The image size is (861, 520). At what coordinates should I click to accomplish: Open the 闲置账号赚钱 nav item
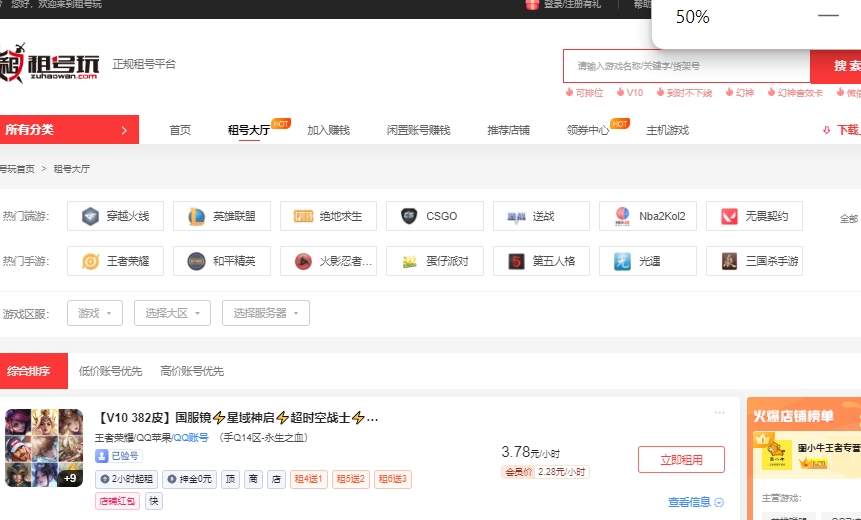418,130
